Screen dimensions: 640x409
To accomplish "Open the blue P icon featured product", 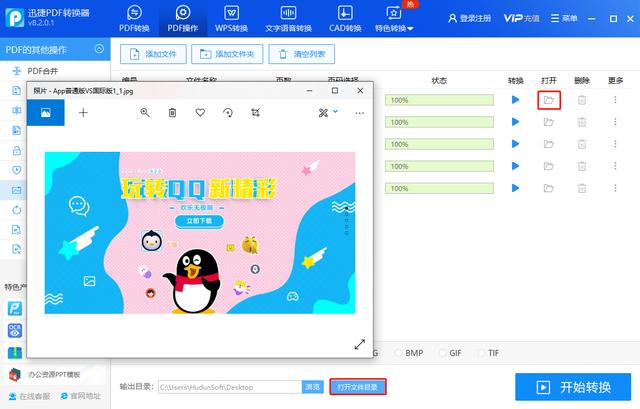I will click(x=15, y=309).
